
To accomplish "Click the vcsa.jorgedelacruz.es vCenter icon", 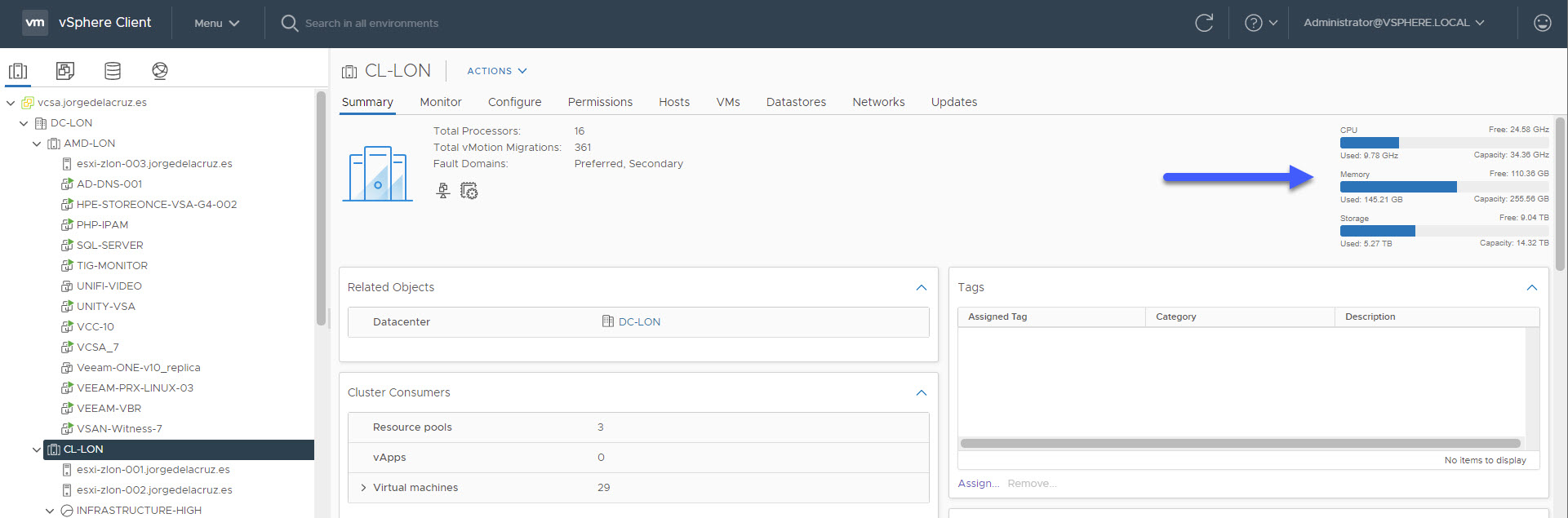I will click(x=28, y=103).
